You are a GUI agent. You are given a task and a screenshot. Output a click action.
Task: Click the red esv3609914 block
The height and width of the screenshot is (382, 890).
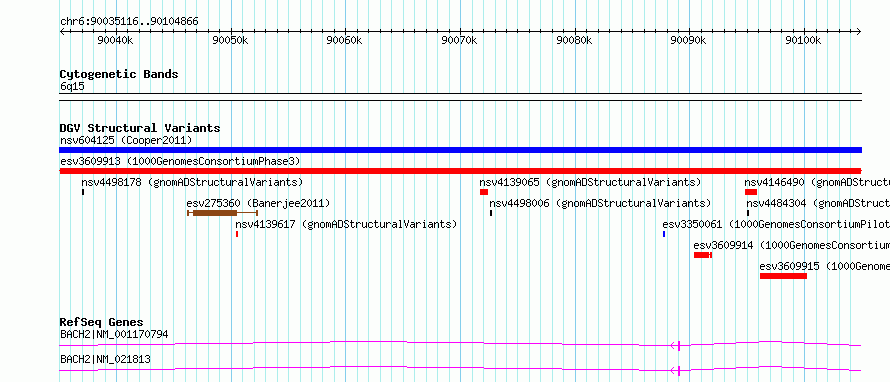click(x=702, y=255)
